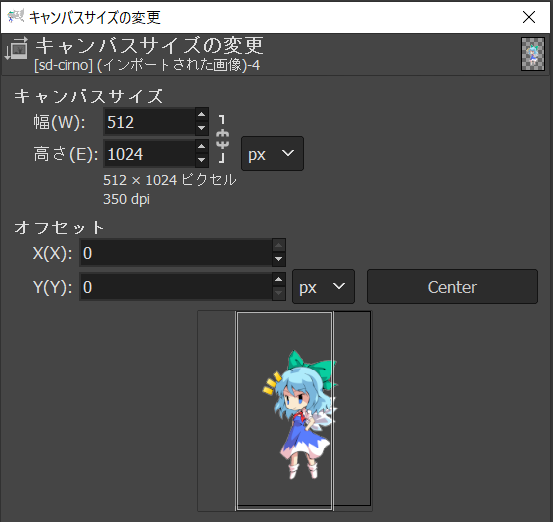The height and width of the screenshot is (522, 553).
Task: Decrease canvas width with down arrow
Action: point(201,128)
